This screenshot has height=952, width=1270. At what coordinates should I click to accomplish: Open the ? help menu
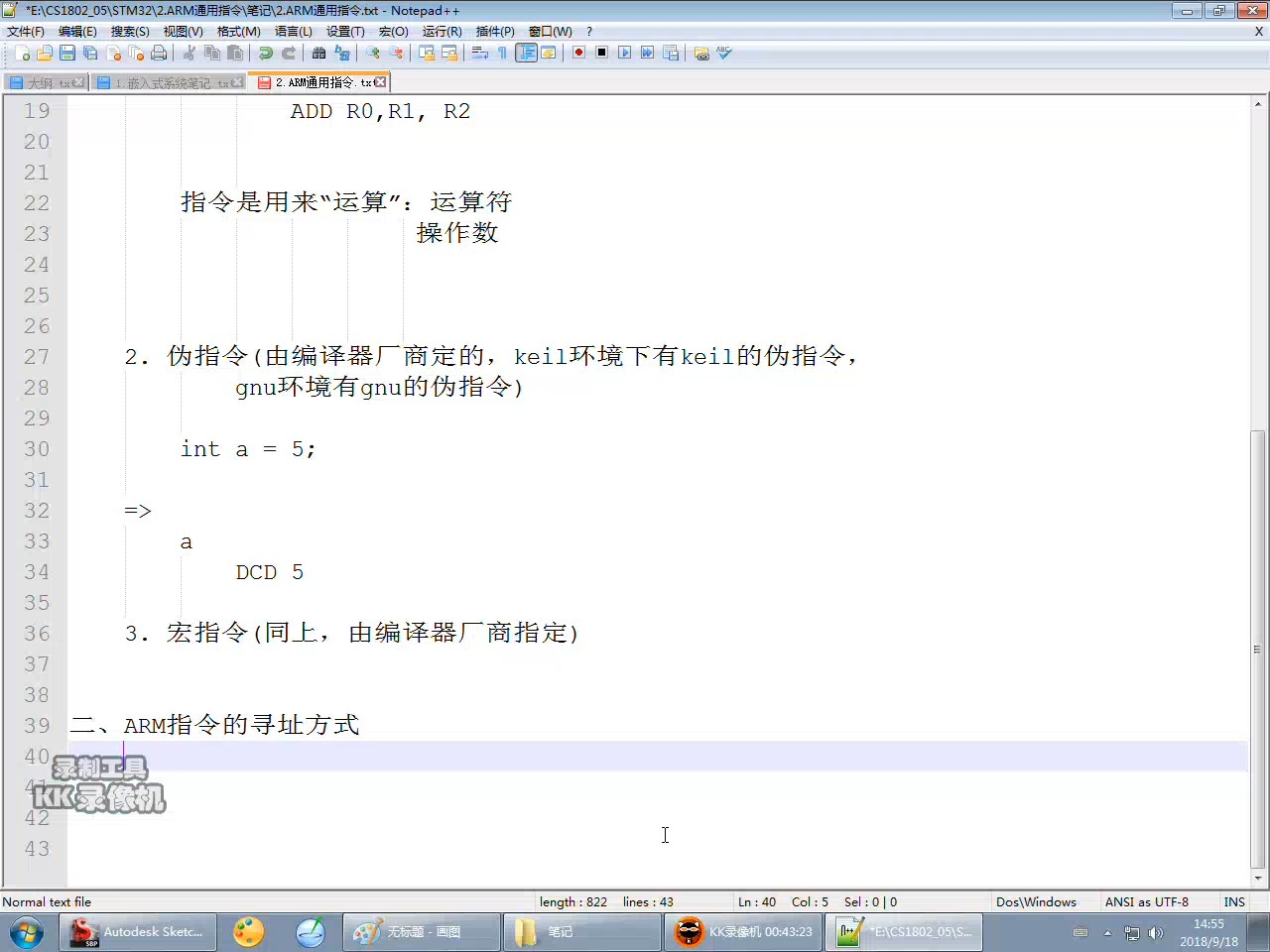coord(589,32)
